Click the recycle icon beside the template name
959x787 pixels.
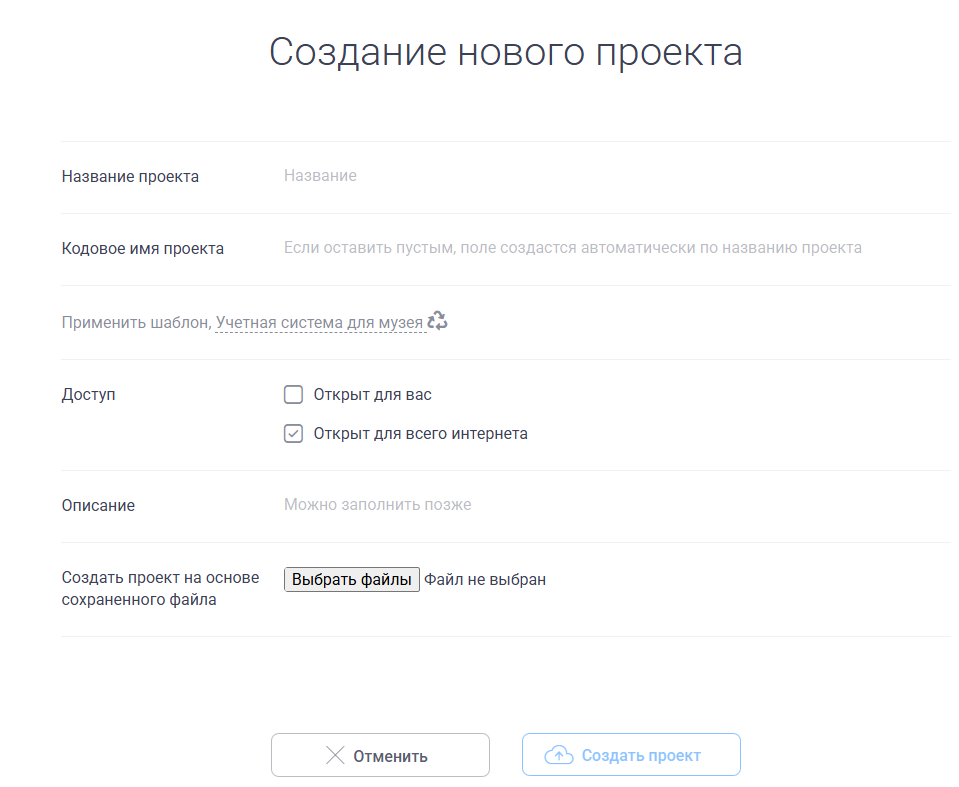(x=437, y=321)
